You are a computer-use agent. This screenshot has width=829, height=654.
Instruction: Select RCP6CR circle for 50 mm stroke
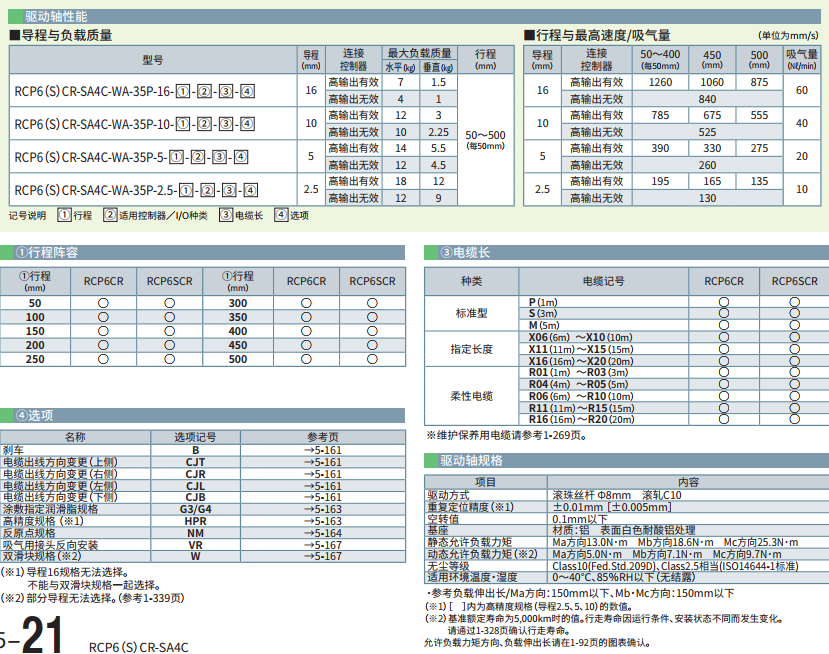(103, 303)
